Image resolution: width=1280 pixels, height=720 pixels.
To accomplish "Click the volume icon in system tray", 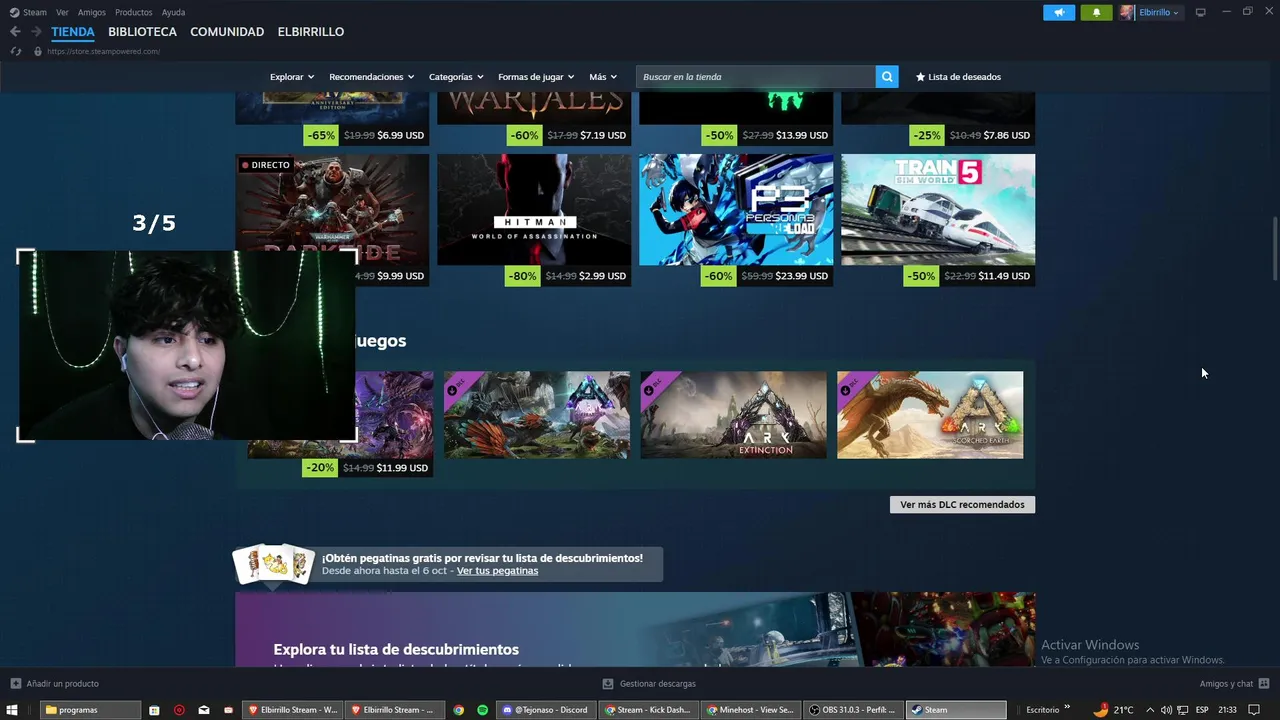I will coord(1165,710).
